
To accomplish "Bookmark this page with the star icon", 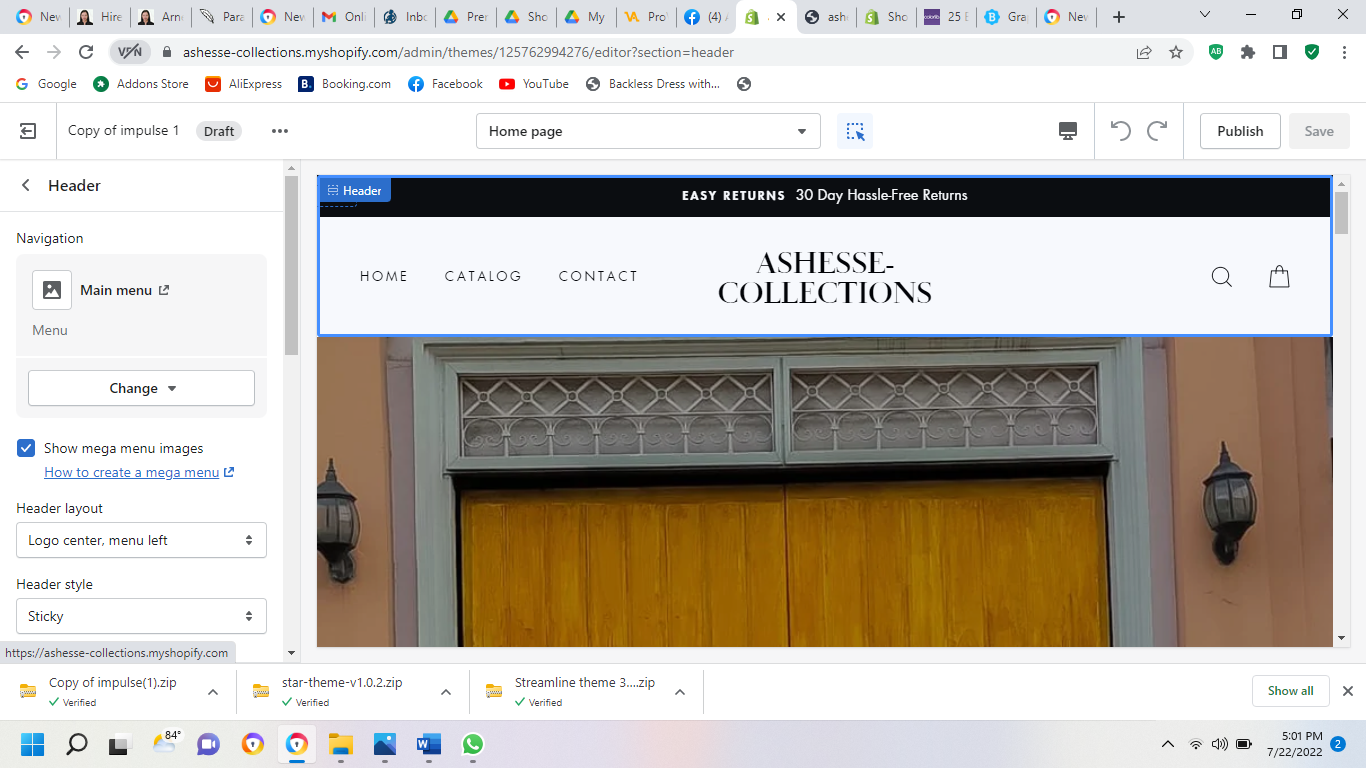I will (x=1176, y=52).
